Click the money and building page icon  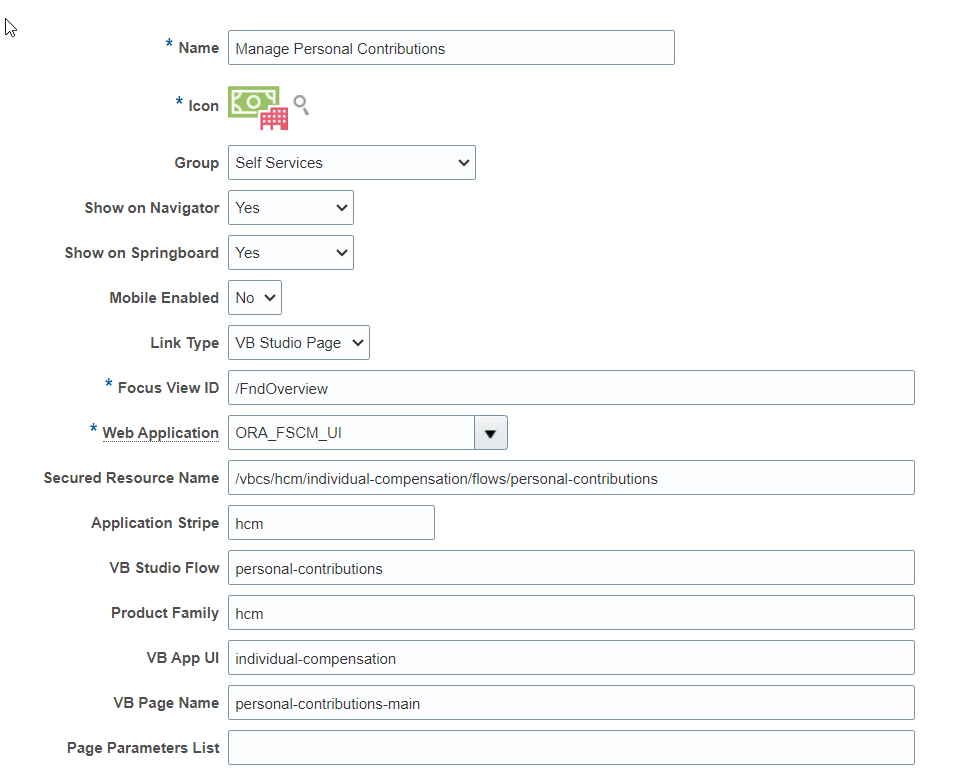pos(258,108)
